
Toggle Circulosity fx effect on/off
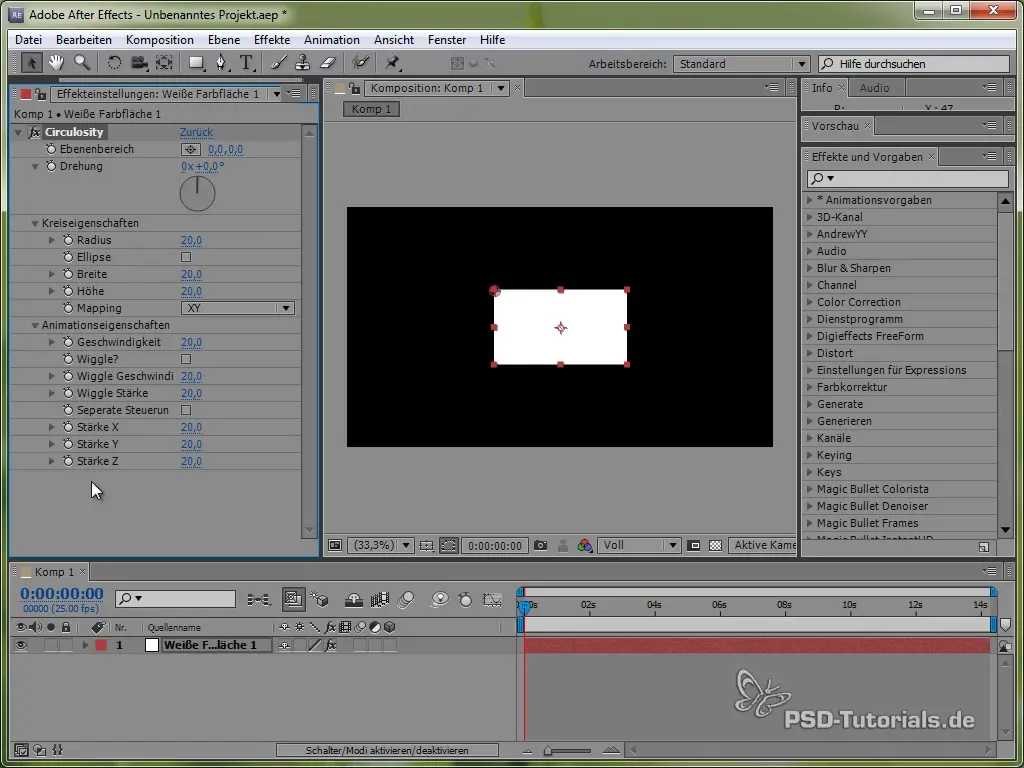click(x=34, y=132)
